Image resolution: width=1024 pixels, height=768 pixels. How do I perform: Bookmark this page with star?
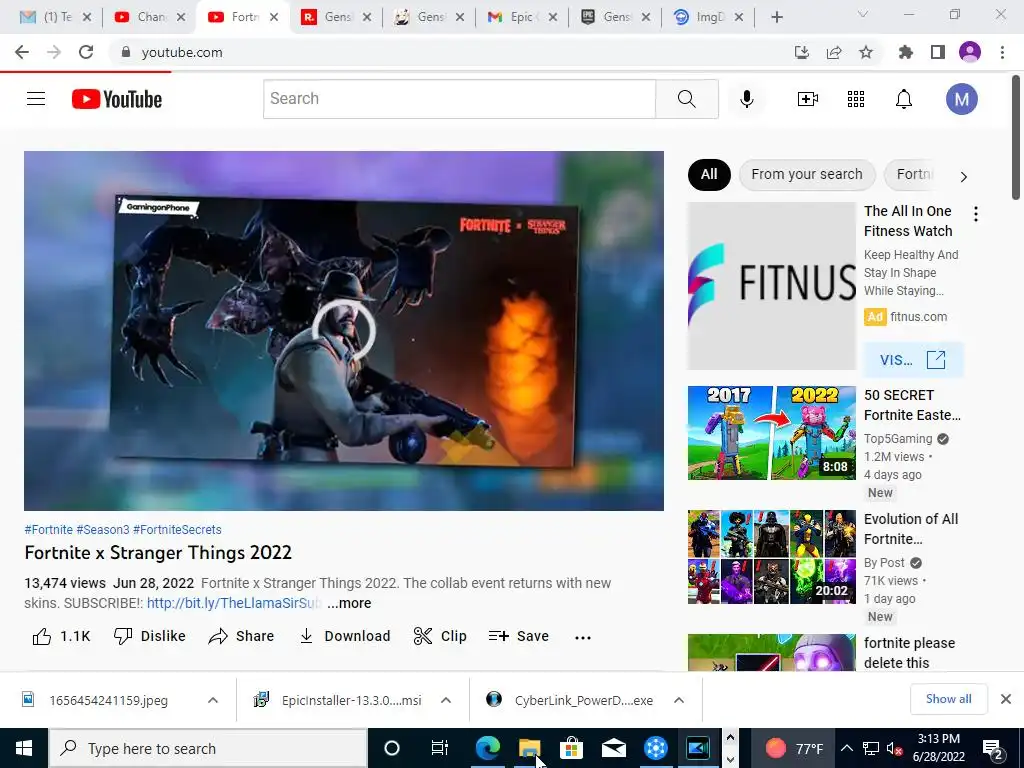pos(866,52)
